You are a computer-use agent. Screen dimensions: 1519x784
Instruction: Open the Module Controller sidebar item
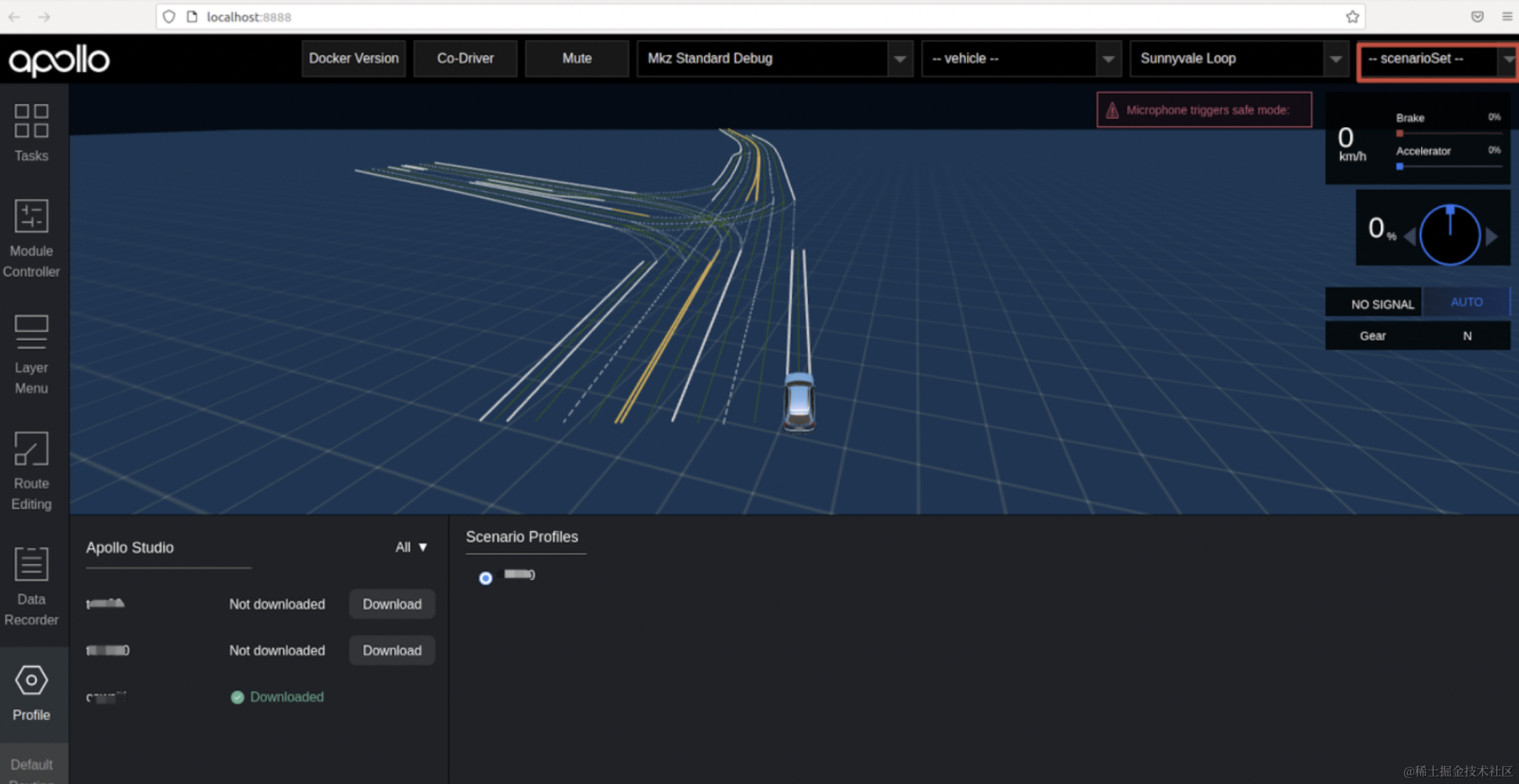[x=32, y=238]
